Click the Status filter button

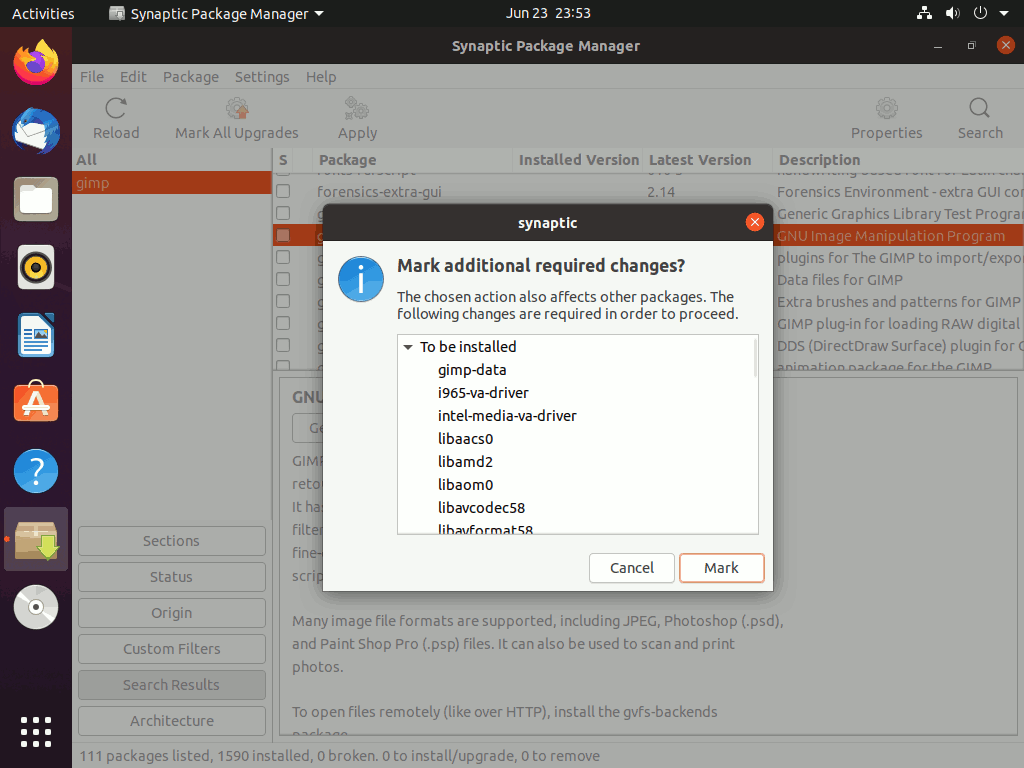pos(172,577)
